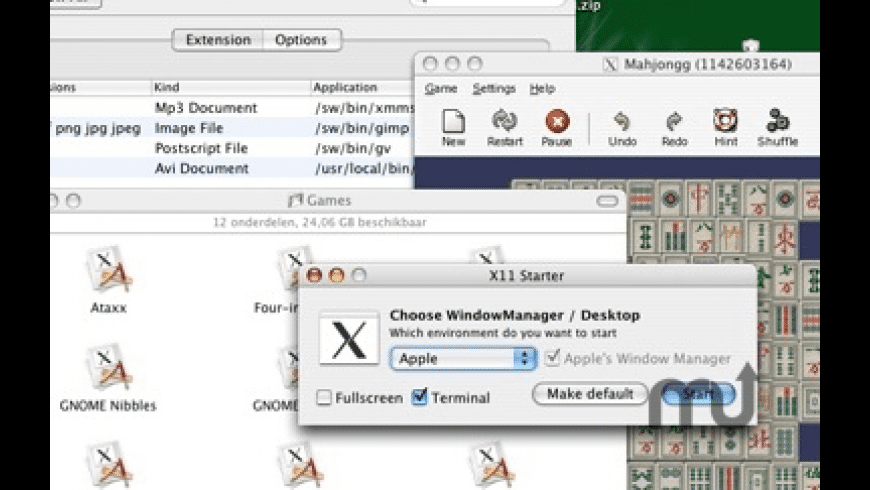Redo the Mahjongg move

click(674, 128)
